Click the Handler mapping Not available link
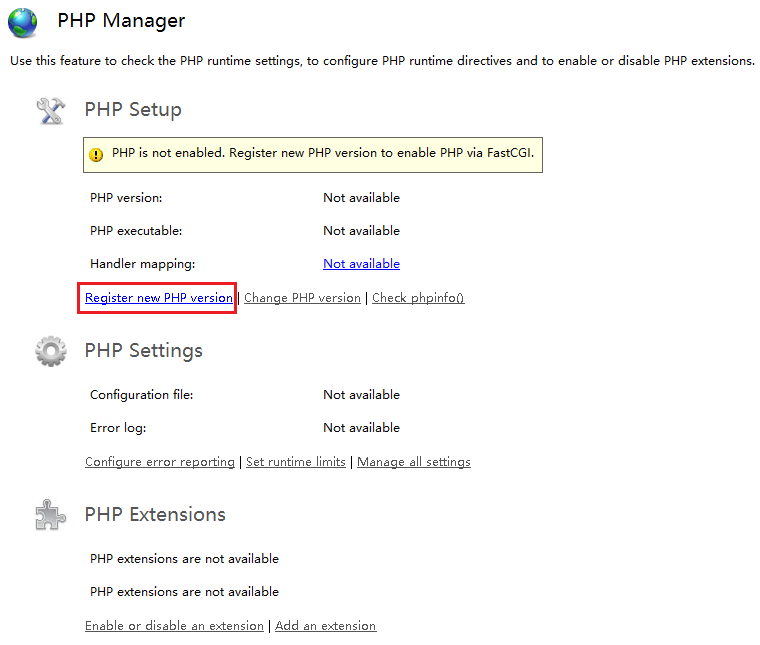The width and height of the screenshot is (760, 645). tap(362, 264)
